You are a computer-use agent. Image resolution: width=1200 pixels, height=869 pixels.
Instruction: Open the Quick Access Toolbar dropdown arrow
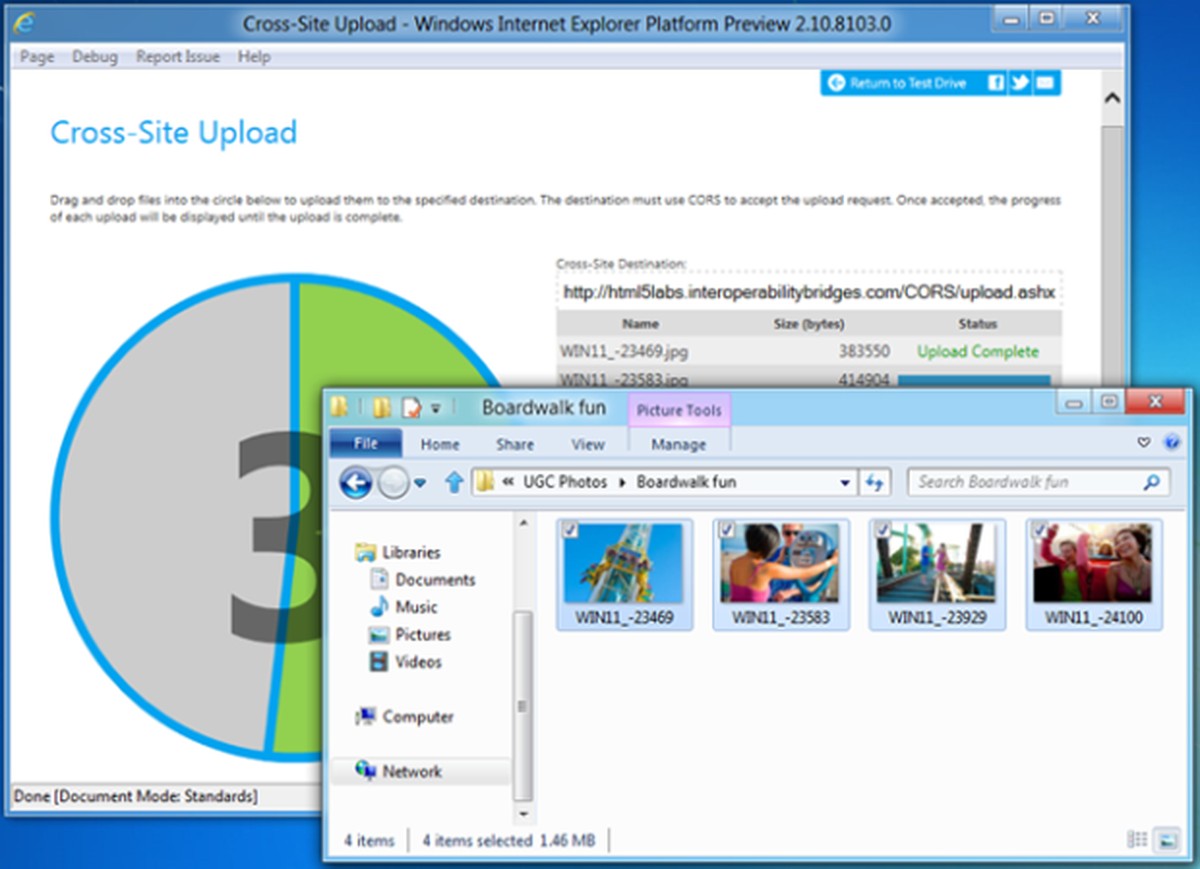click(x=437, y=407)
